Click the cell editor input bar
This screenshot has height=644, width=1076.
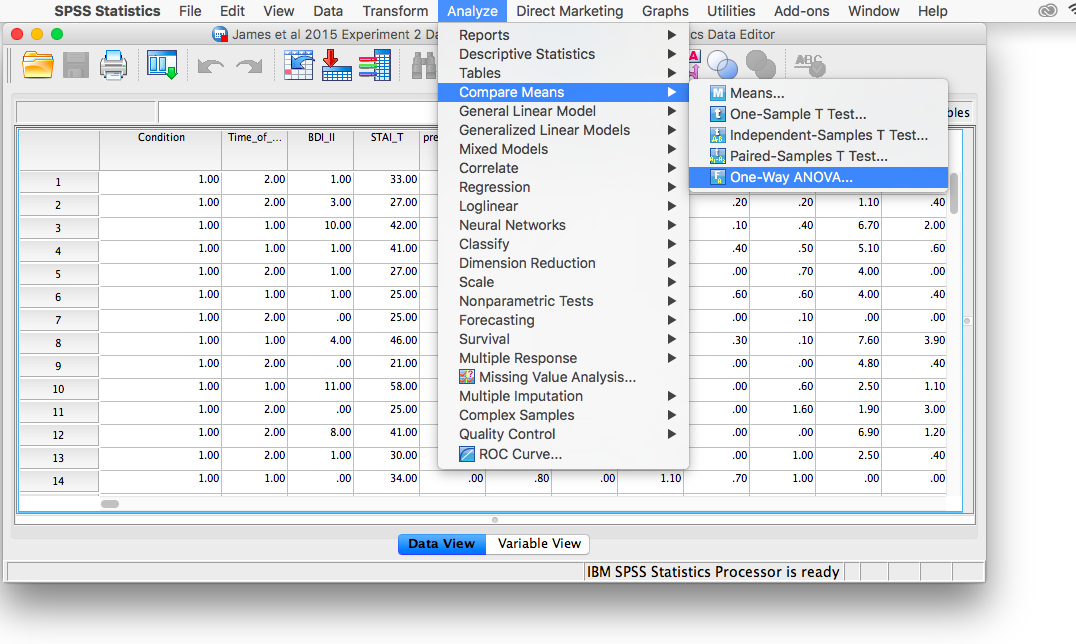(x=298, y=113)
